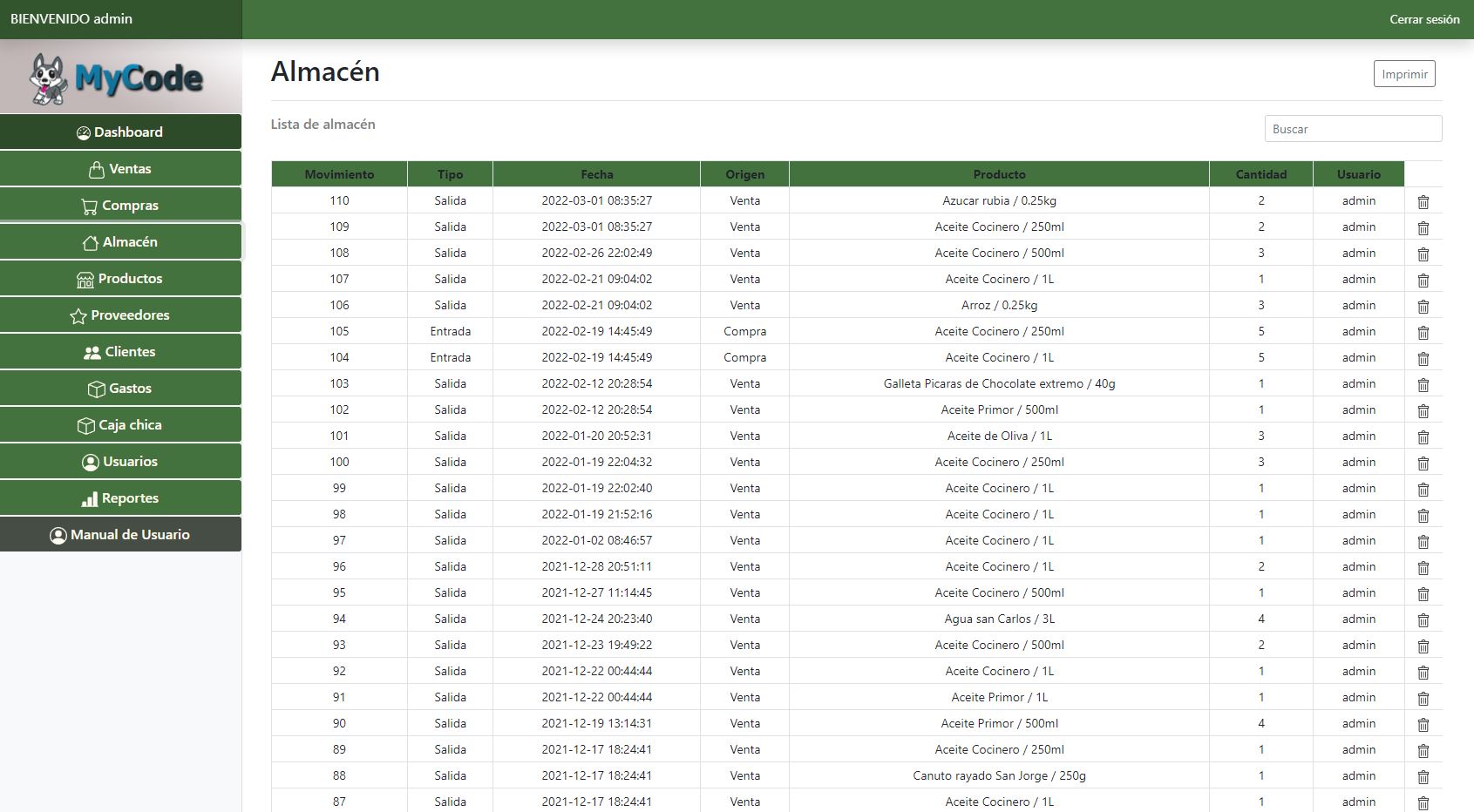Select Caja chica from the sidebar
Screen dimensions: 1474x812
tap(120, 425)
